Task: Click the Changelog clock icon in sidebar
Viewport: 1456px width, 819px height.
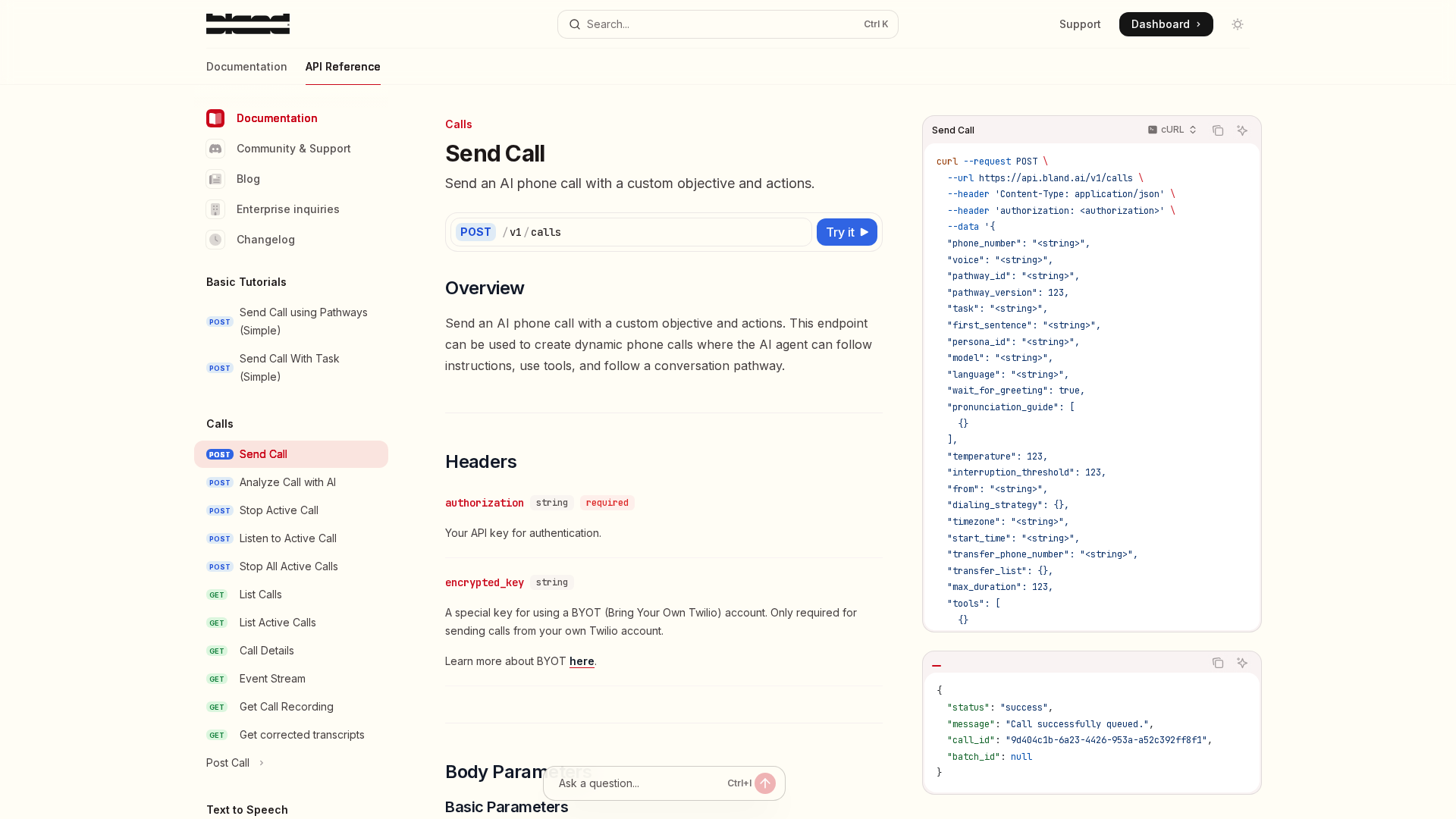Action: tap(215, 240)
